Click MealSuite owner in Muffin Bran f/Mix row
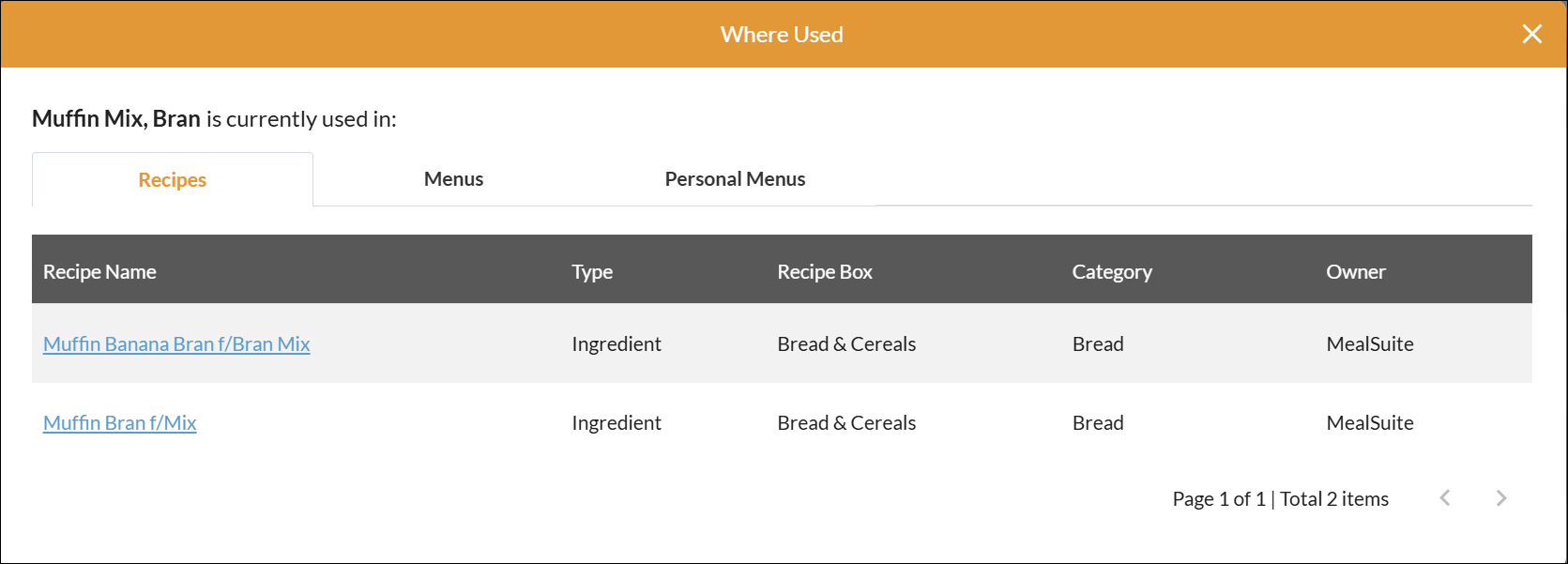The width and height of the screenshot is (1568, 564). click(x=1369, y=423)
